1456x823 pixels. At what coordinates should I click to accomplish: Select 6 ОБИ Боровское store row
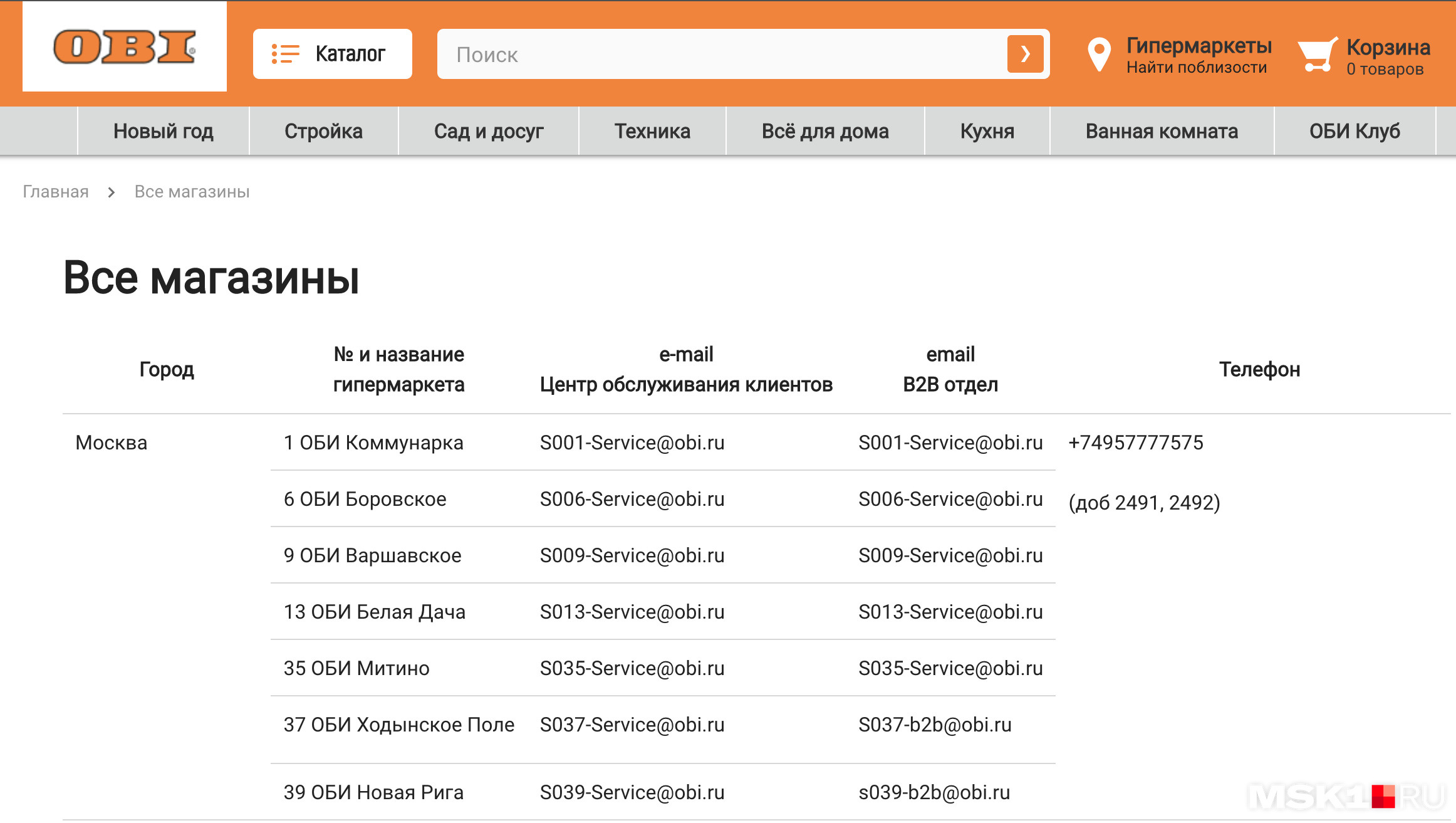tap(365, 499)
